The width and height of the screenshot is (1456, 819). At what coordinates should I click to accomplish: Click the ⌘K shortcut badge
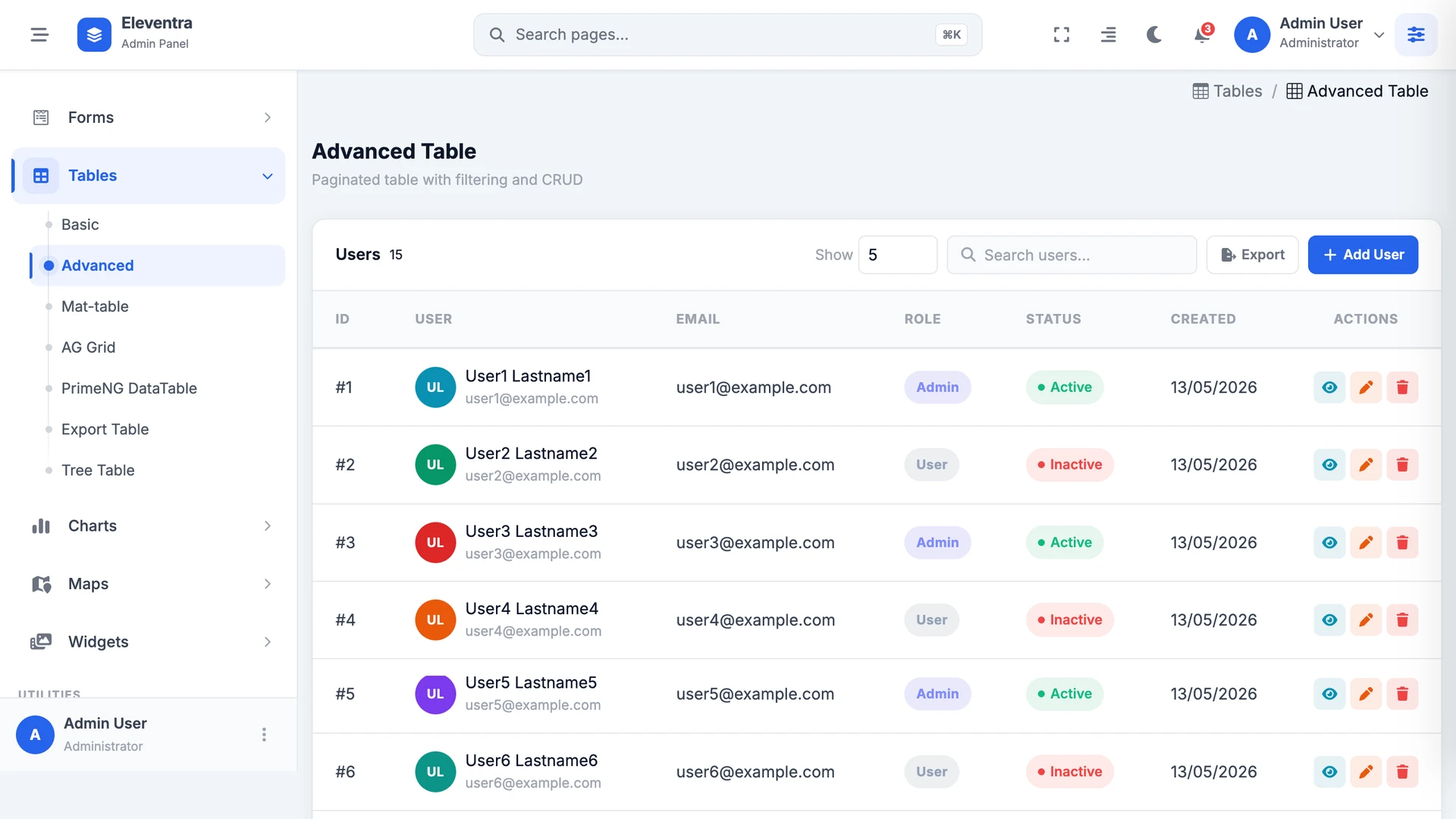click(951, 35)
